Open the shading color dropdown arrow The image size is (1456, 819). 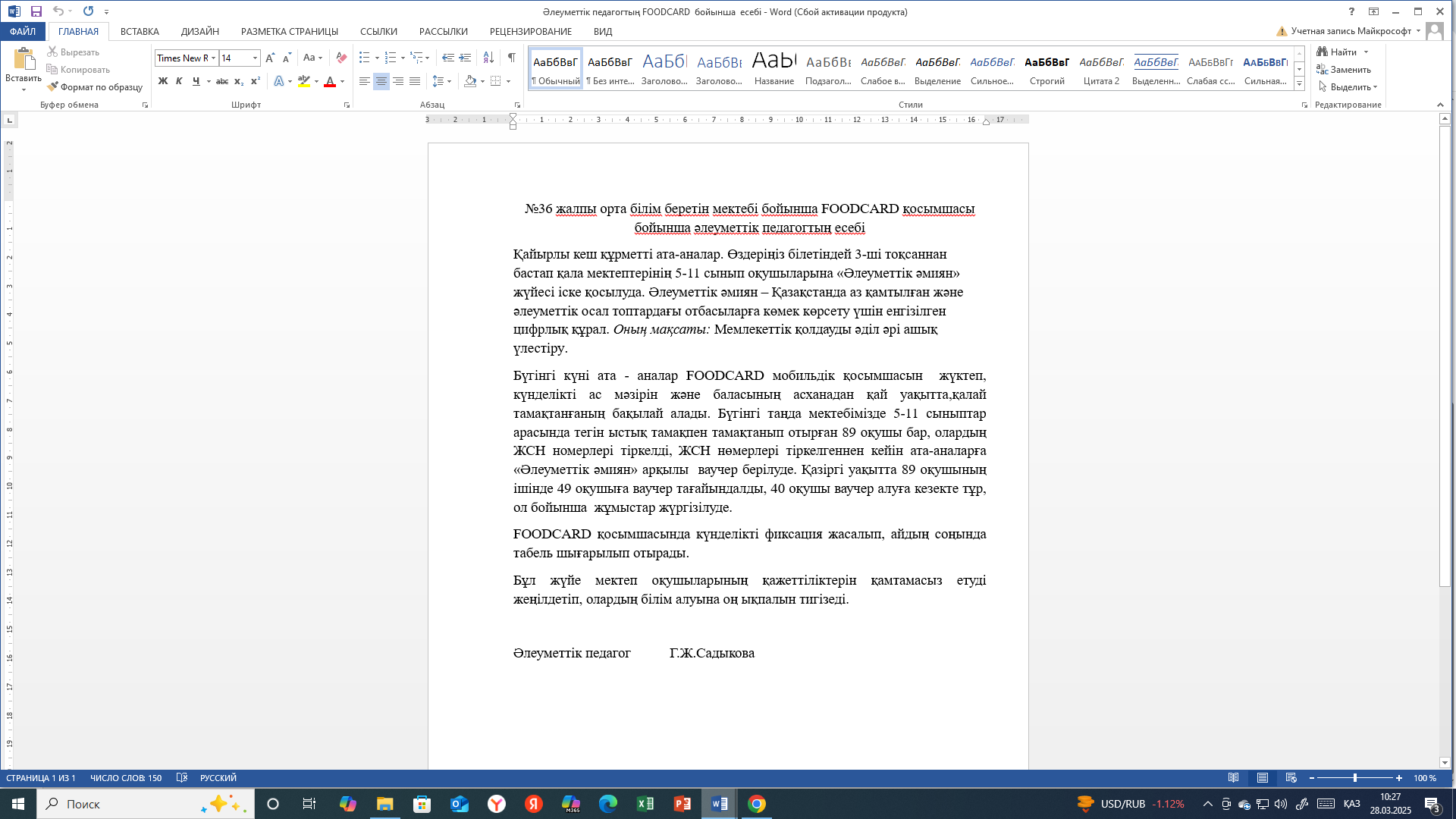482,81
